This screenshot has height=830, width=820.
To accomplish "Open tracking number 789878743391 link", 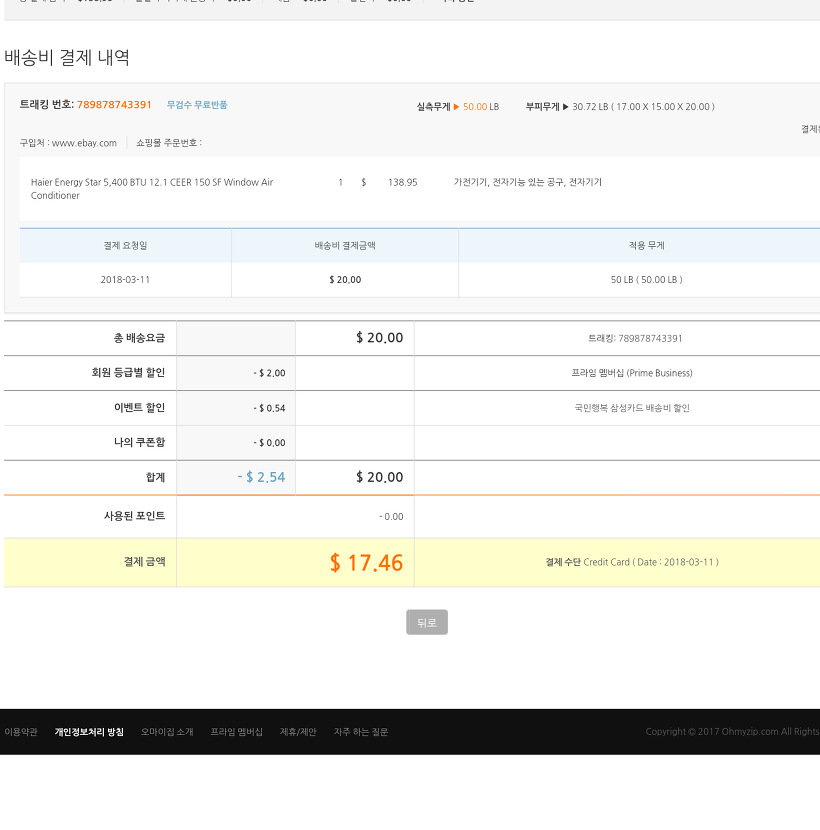I will click(114, 105).
